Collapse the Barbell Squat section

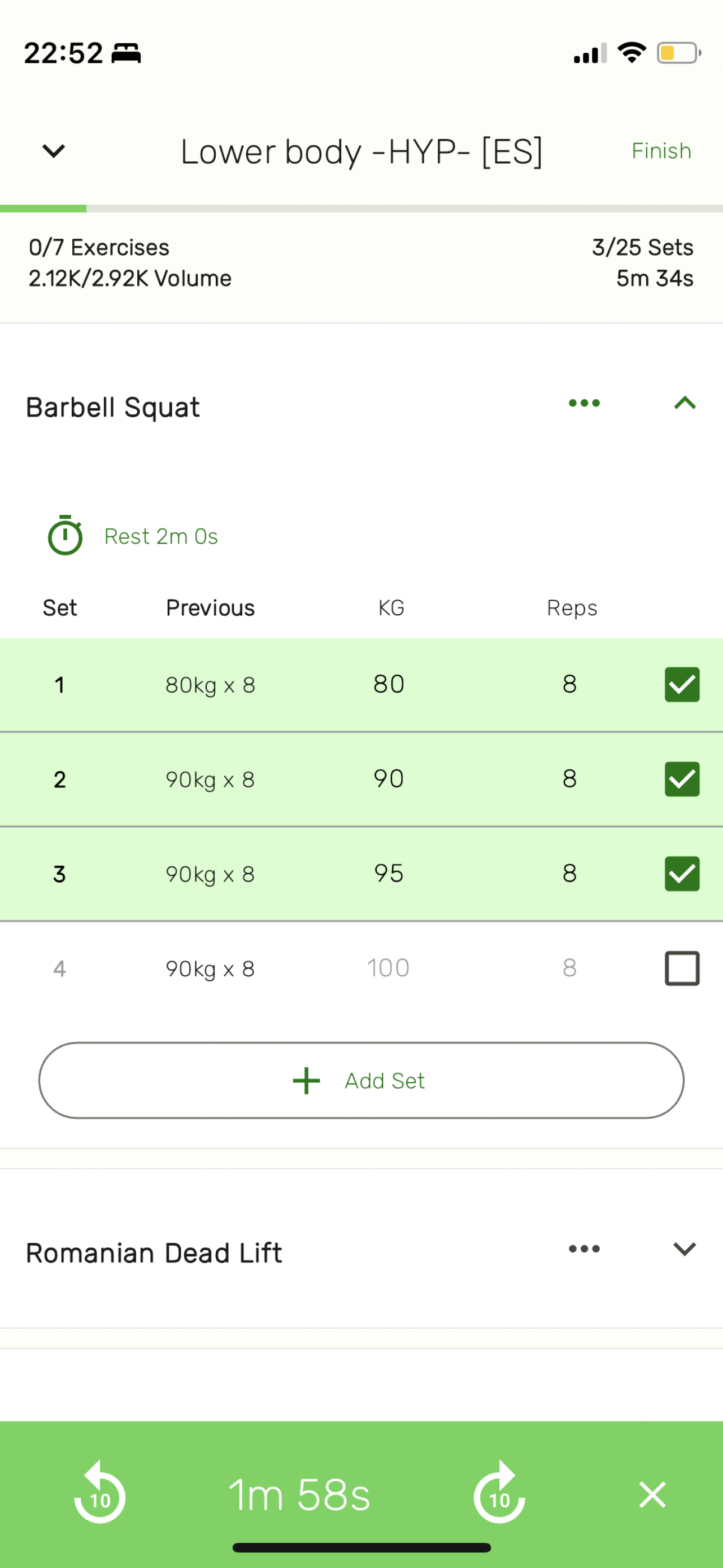(x=685, y=403)
